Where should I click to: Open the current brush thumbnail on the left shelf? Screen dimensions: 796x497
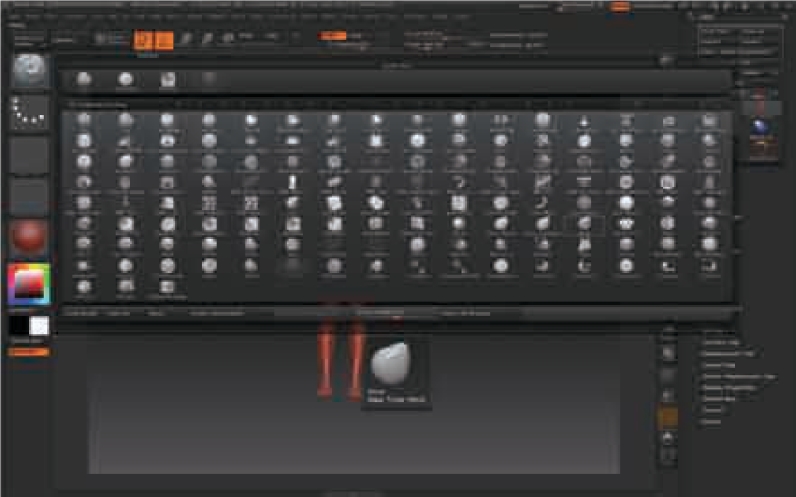click(29, 70)
